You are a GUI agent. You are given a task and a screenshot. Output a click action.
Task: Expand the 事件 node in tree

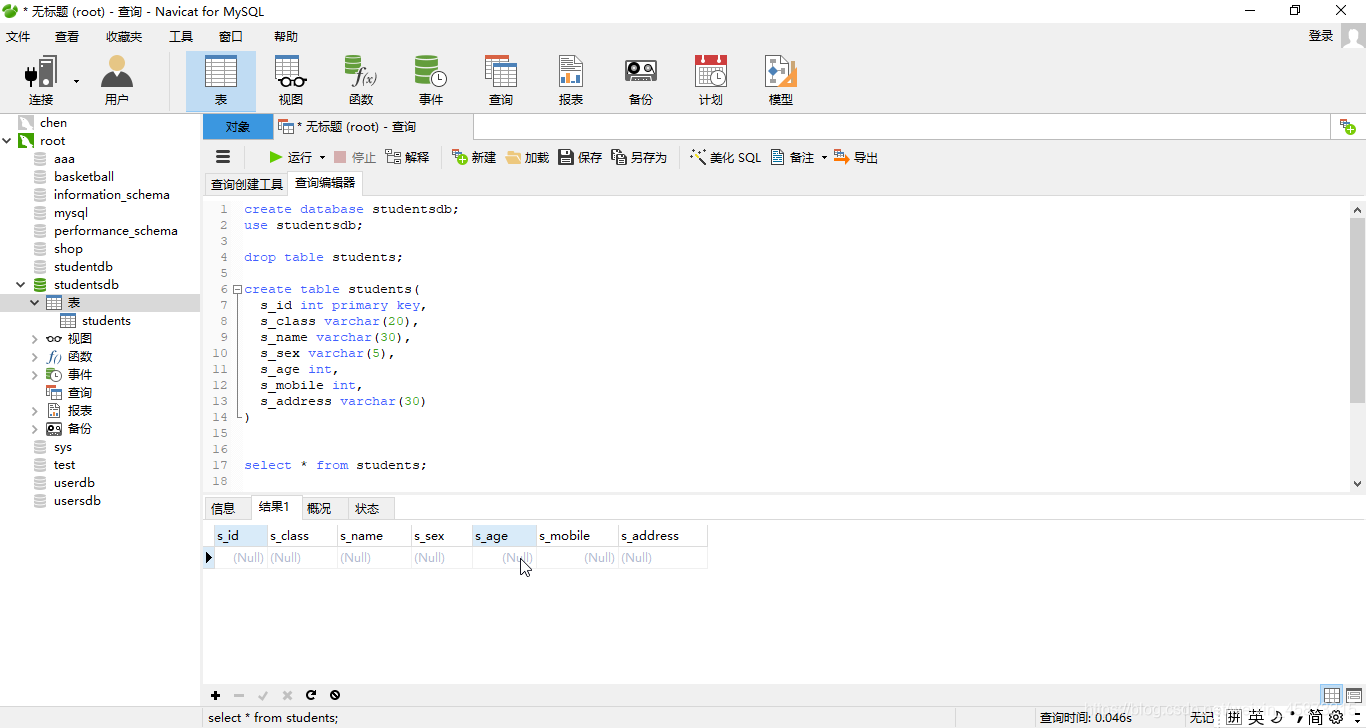(x=35, y=375)
